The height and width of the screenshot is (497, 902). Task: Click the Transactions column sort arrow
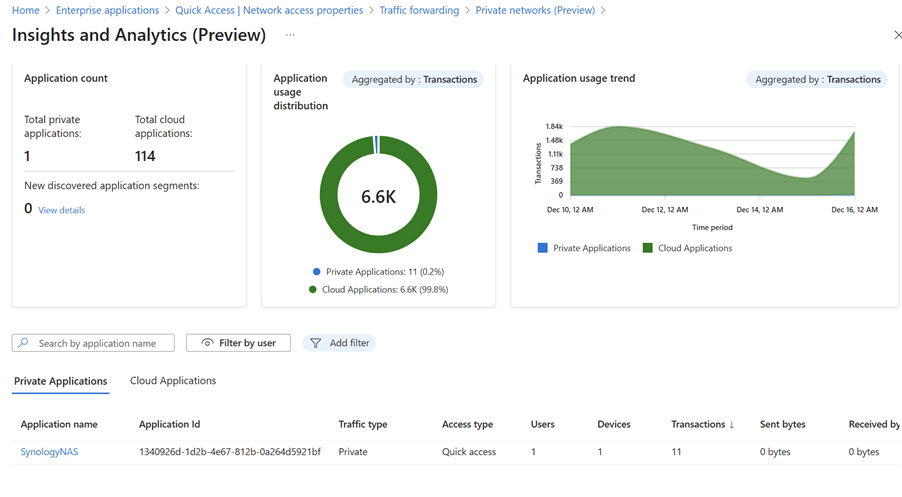pyautogui.click(x=732, y=425)
